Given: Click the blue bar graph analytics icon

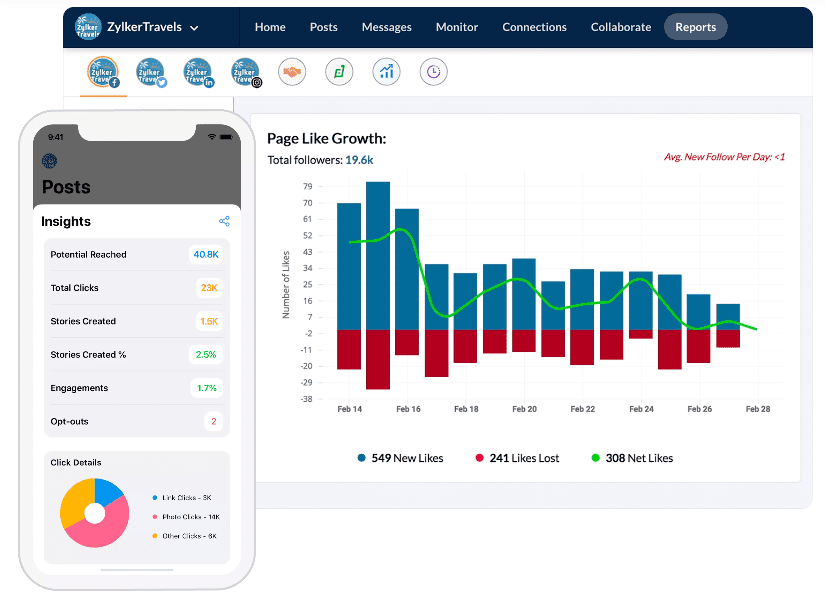Looking at the screenshot, I should [387, 72].
